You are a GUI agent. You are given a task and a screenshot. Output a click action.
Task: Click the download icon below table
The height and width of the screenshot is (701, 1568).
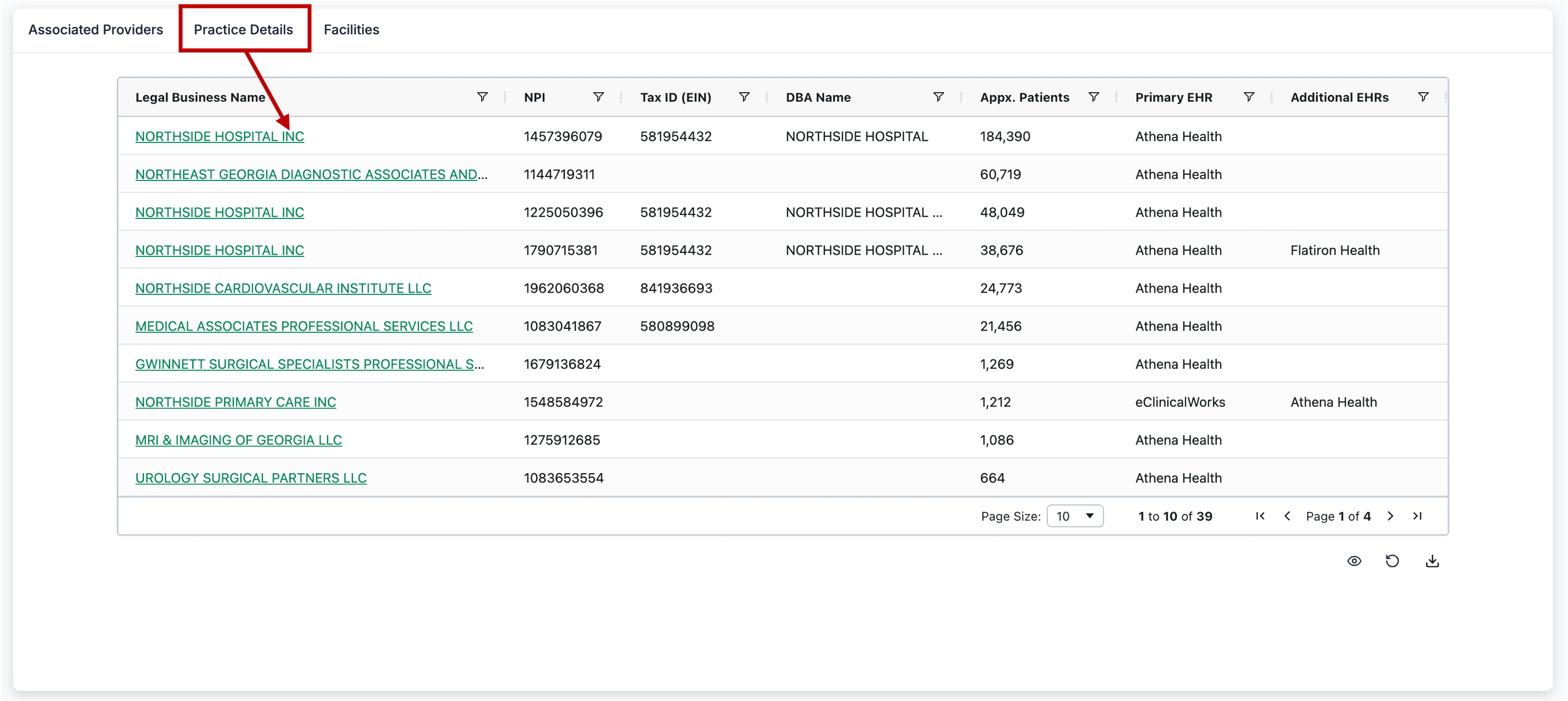click(x=1432, y=561)
